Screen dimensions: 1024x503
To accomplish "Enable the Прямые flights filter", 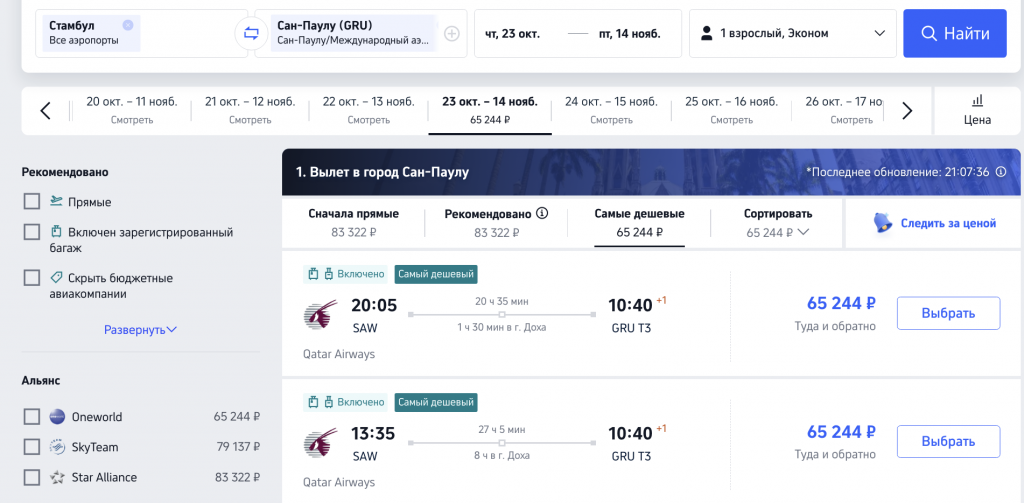I will (x=31, y=202).
